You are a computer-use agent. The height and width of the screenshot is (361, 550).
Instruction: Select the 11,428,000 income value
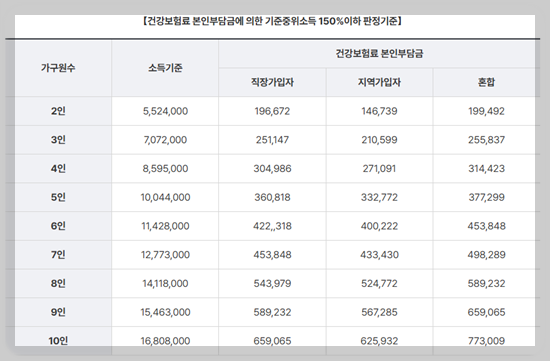(165, 226)
